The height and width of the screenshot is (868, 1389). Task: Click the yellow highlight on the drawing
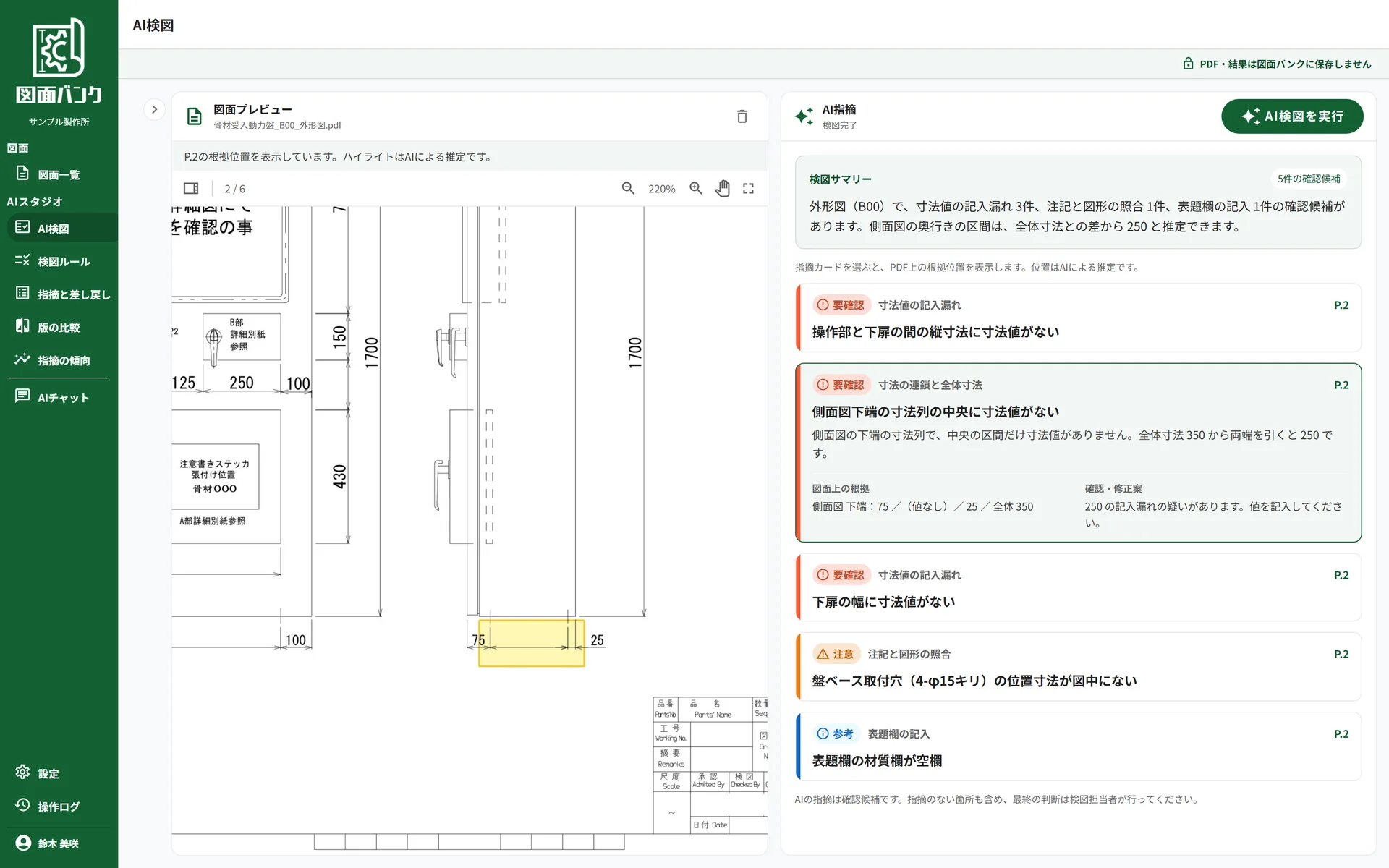(531, 643)
